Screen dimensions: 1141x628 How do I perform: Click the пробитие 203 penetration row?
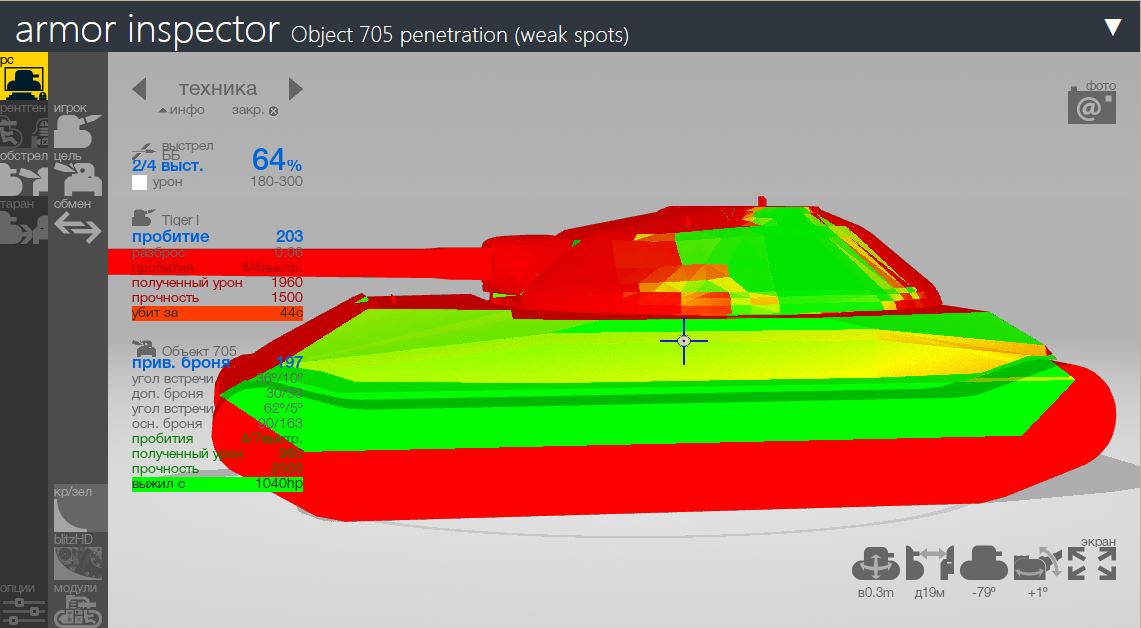218,236
